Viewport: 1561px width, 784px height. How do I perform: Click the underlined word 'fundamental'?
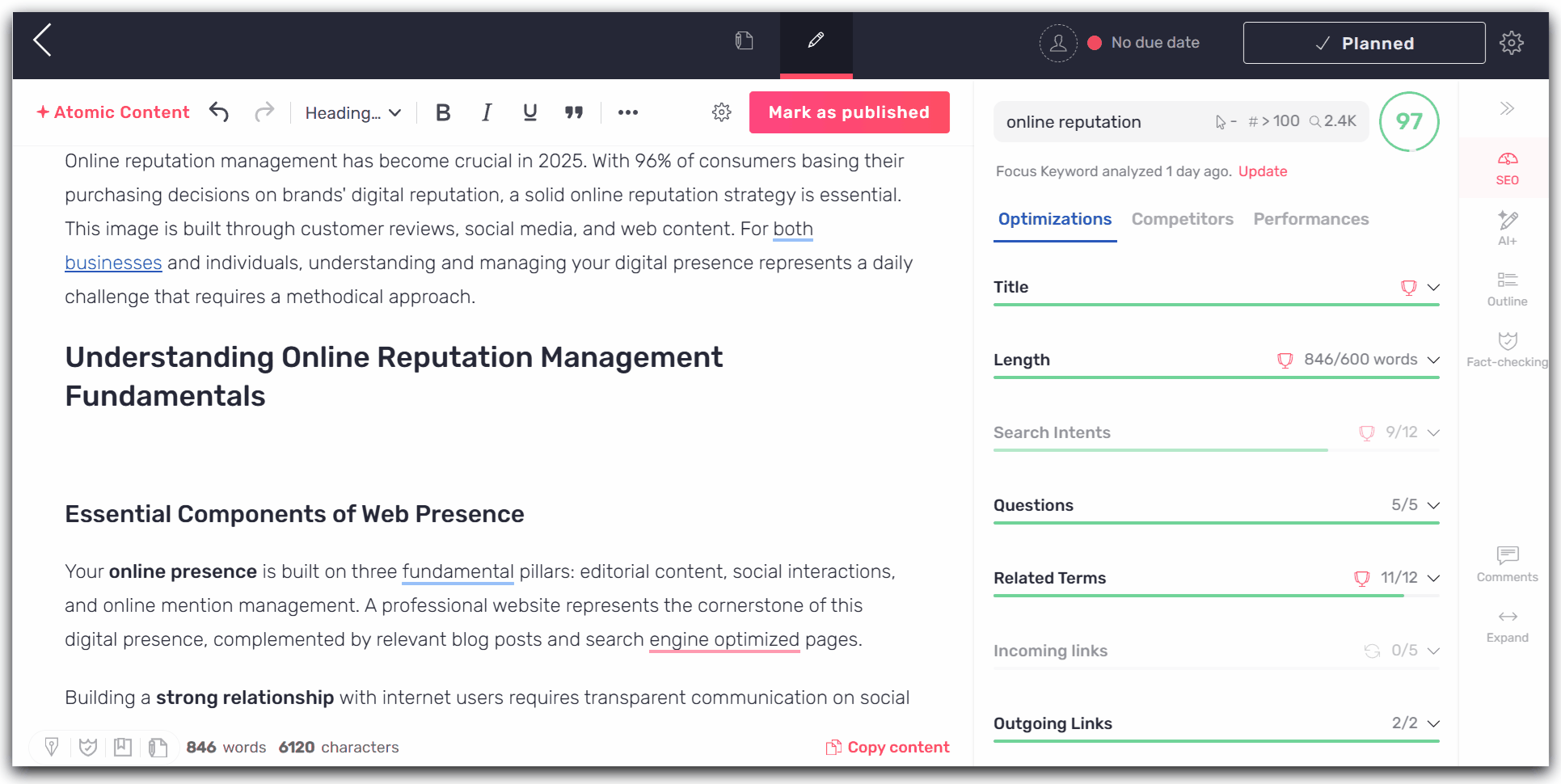(458, 571)
